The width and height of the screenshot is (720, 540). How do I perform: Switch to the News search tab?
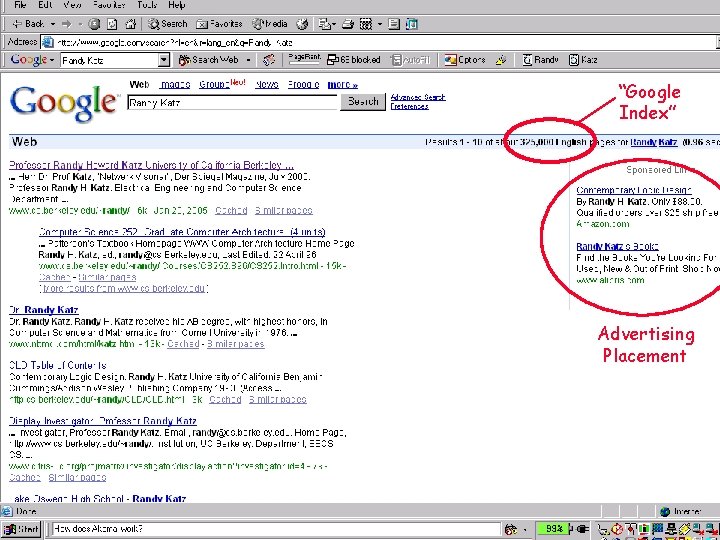pos(267,84)
